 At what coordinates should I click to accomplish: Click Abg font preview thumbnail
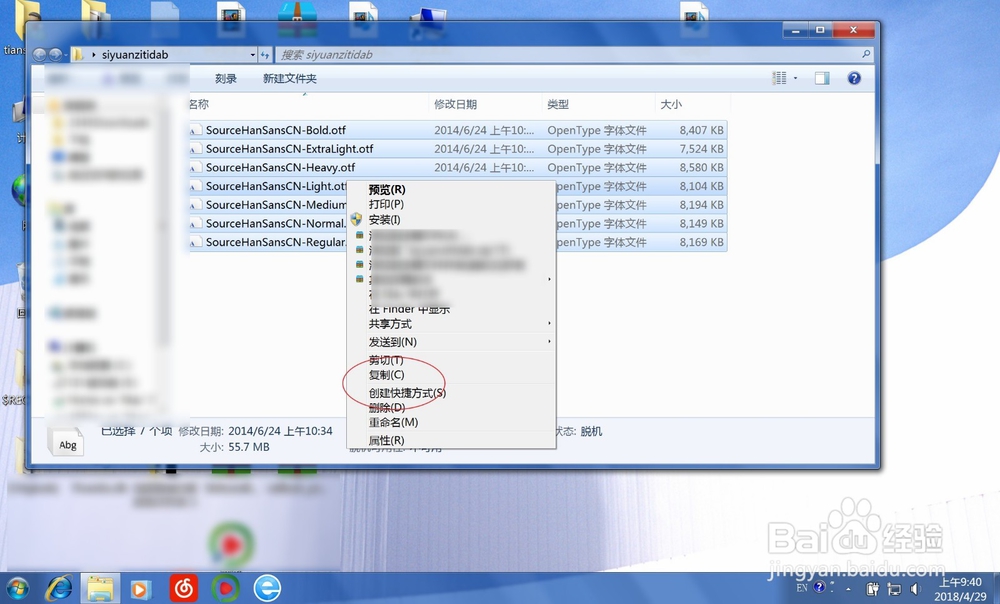pos(66,441)
